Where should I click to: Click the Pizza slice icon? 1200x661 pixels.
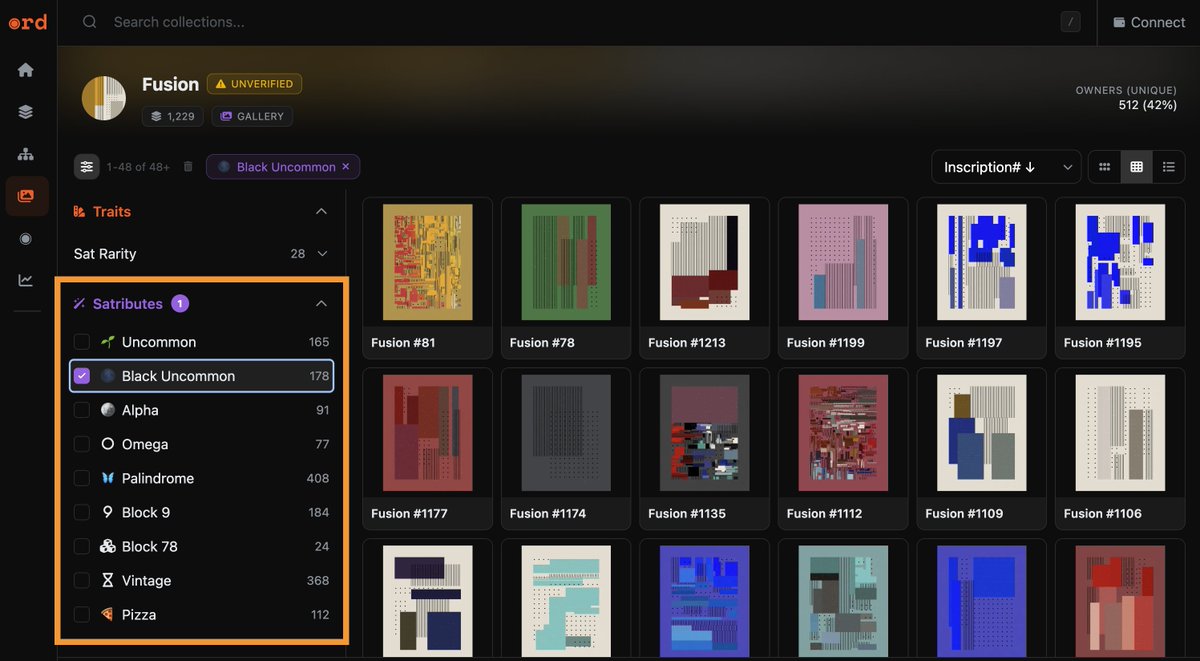tap(108, 614)
